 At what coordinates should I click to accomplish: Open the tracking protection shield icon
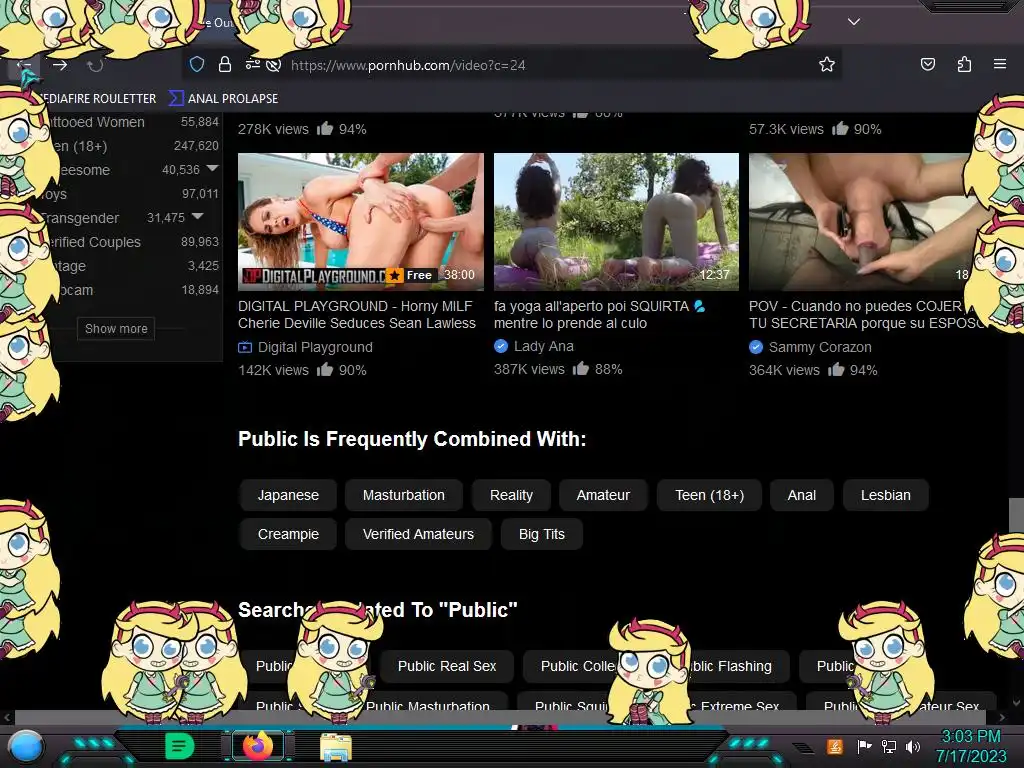[197, 64]
